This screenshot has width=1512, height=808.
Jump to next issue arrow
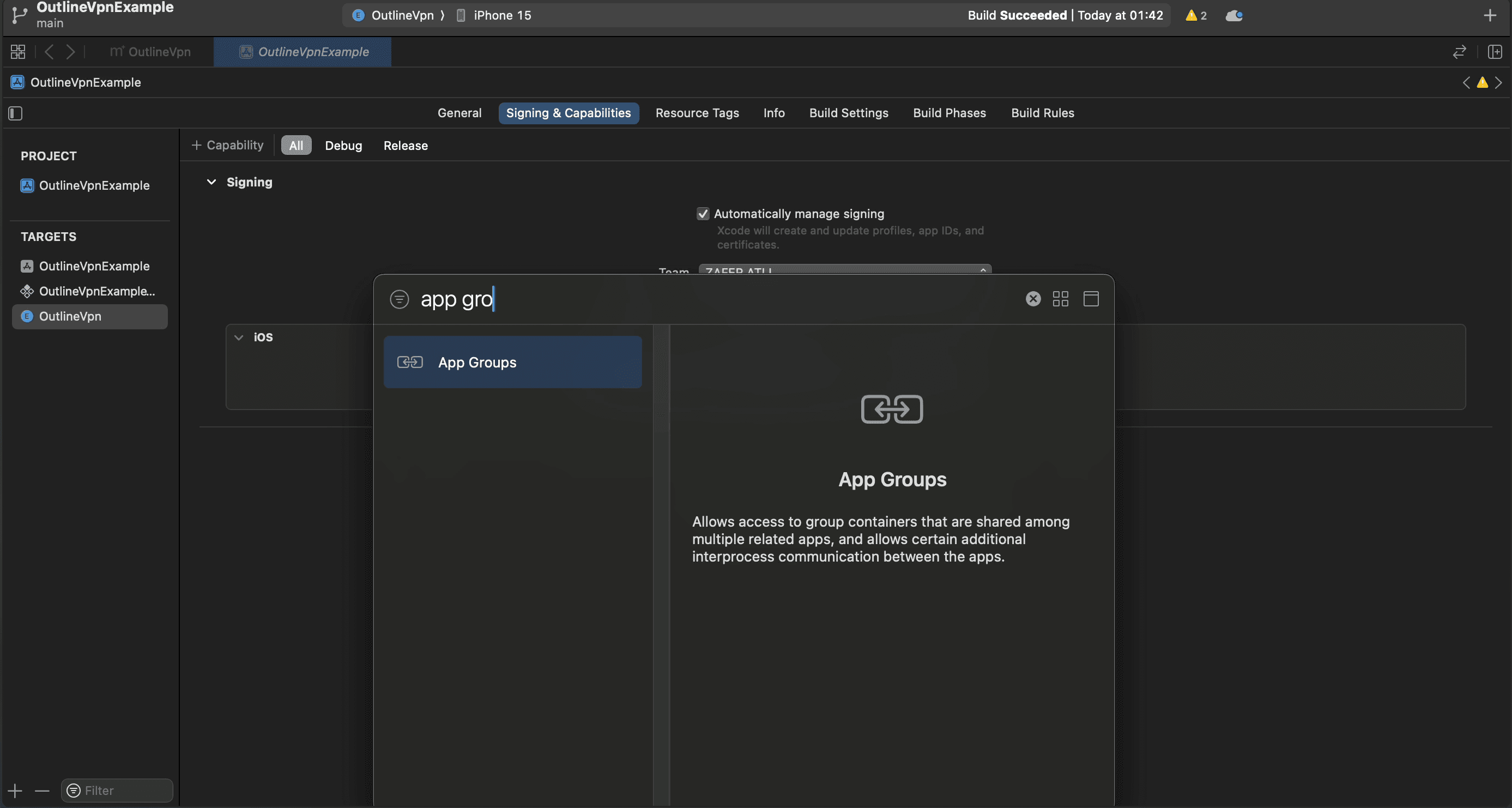(1498, 82)
